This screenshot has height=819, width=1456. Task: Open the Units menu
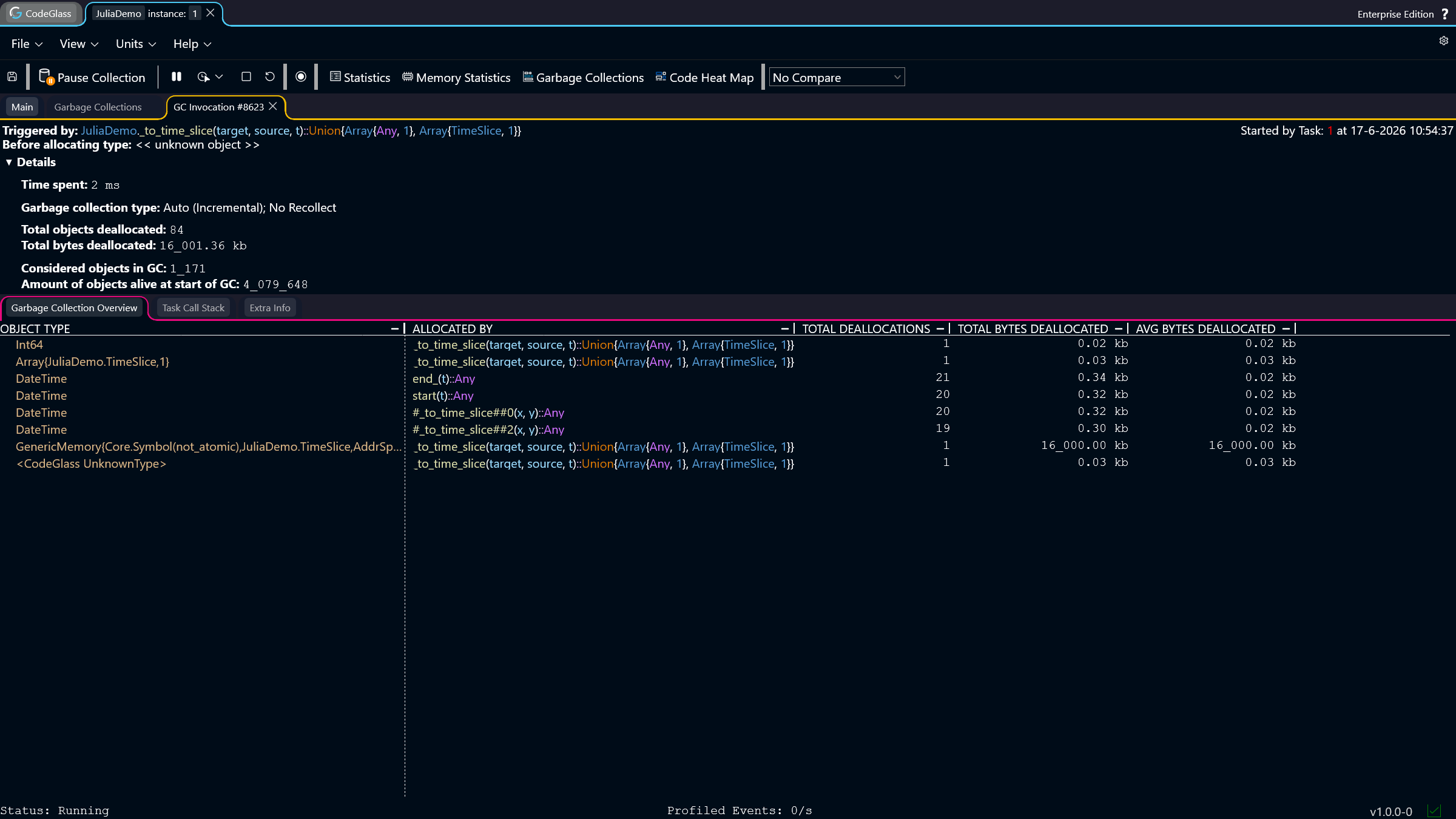point(136,44)
